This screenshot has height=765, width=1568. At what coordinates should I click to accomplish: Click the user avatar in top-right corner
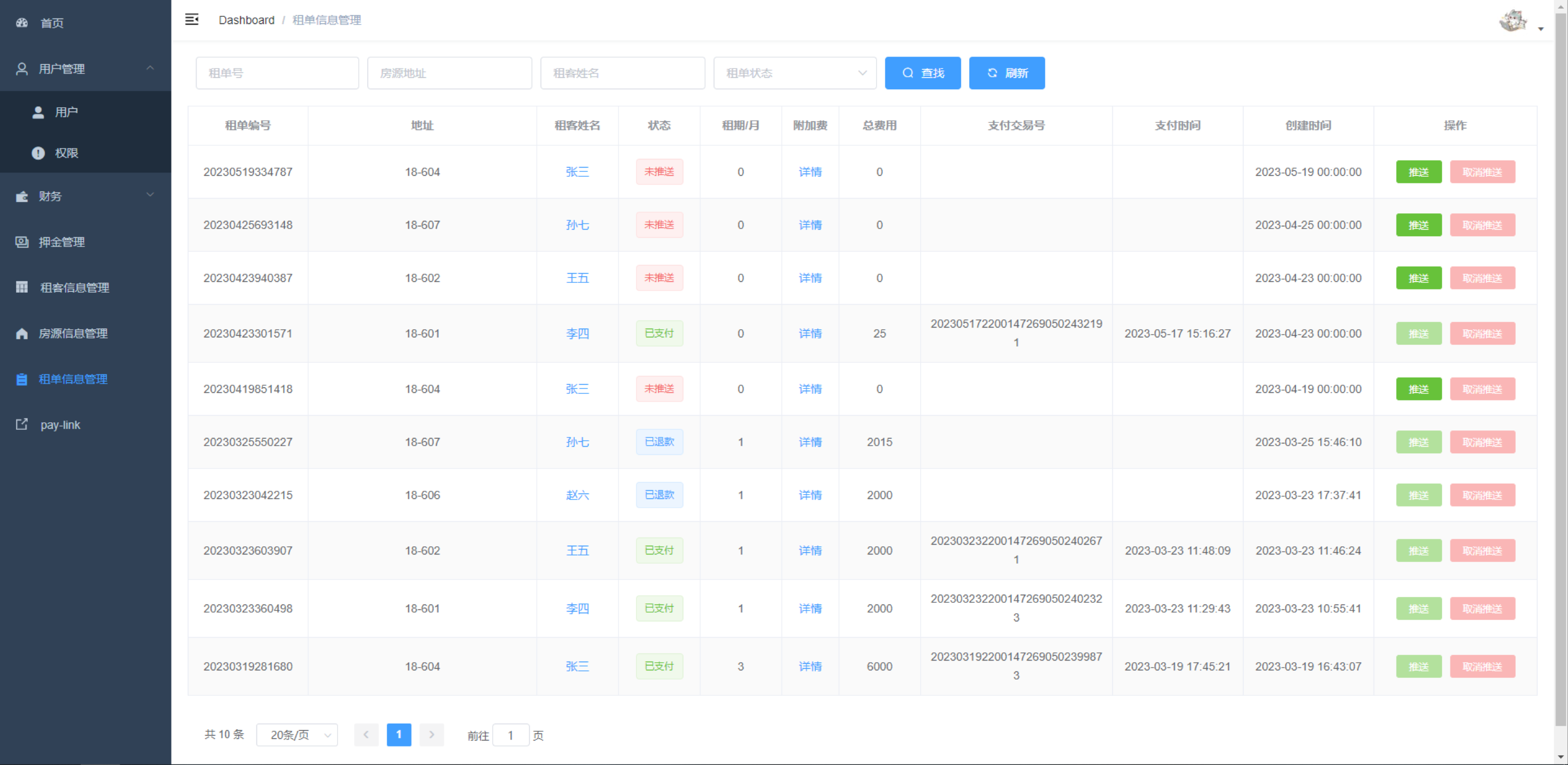[x=1512, y=21]
